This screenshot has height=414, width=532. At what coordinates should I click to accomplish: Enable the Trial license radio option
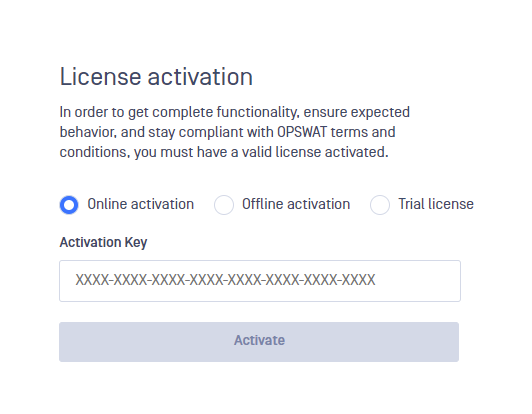point(380,205)
